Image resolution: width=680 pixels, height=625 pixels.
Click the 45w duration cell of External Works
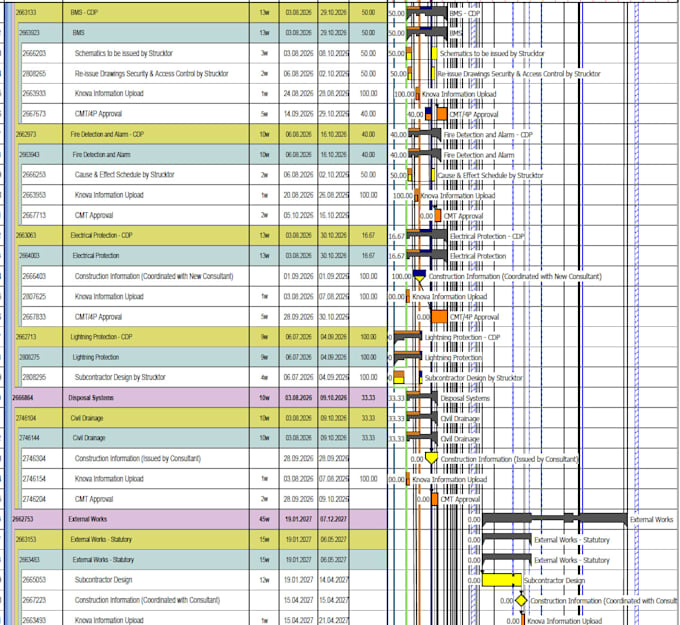click(264, 519)
